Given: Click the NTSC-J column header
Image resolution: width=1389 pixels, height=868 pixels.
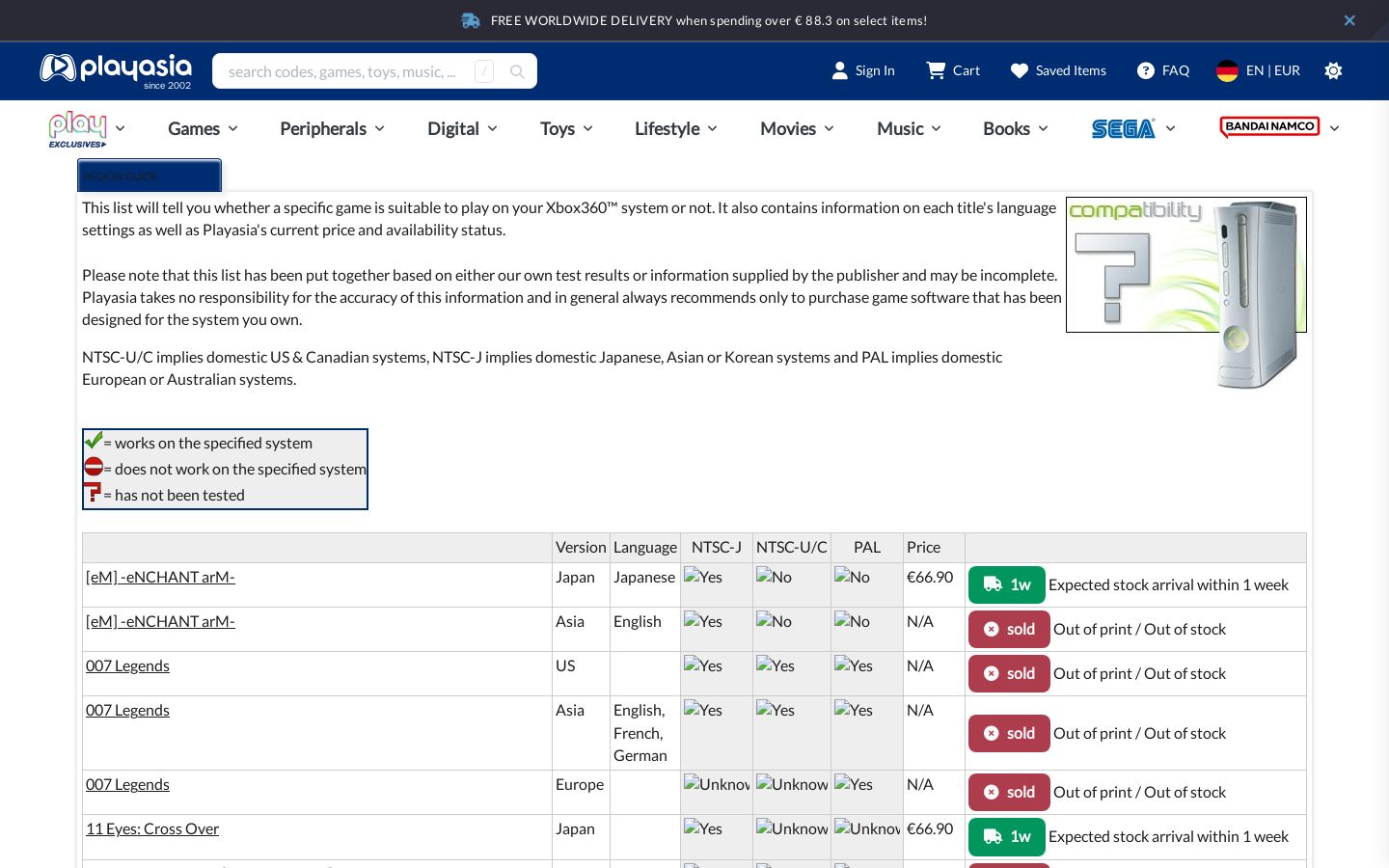Looking at the screenshot, I should [717, 547].
